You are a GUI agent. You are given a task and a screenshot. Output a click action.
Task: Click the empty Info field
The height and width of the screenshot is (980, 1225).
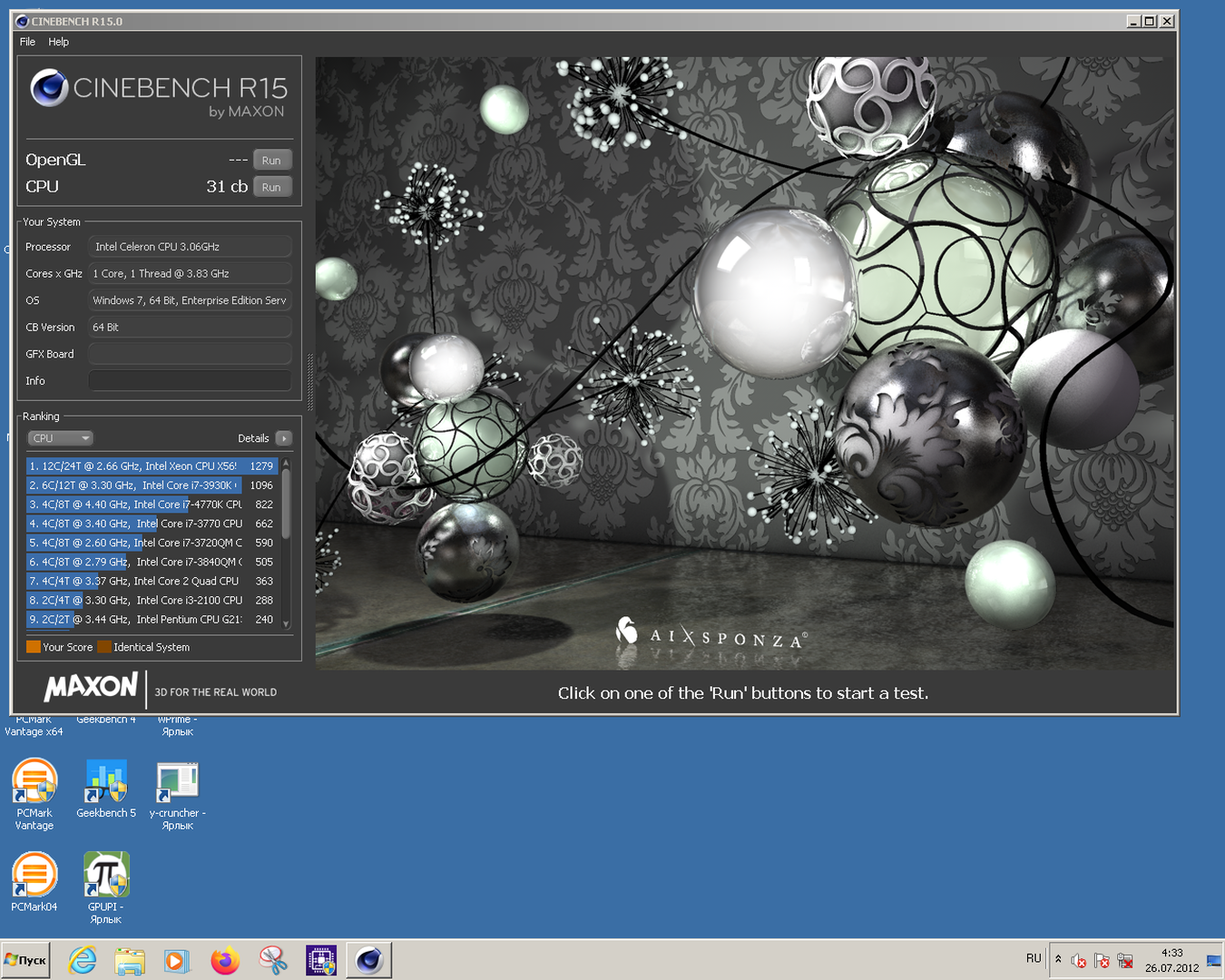coord(190,381)
